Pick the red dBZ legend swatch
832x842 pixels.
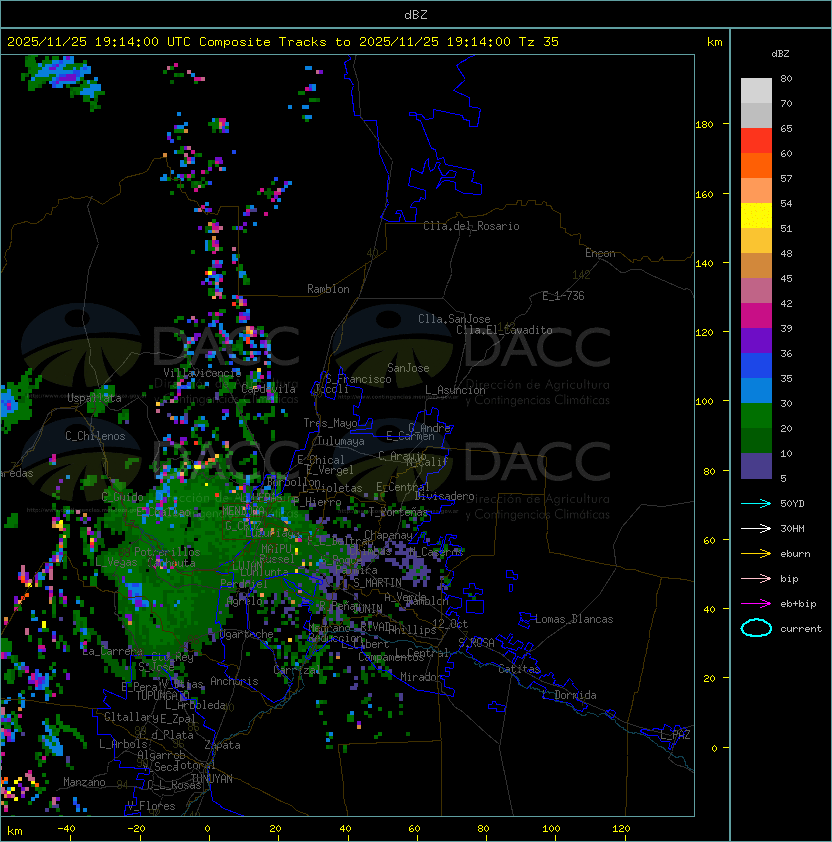756,141
